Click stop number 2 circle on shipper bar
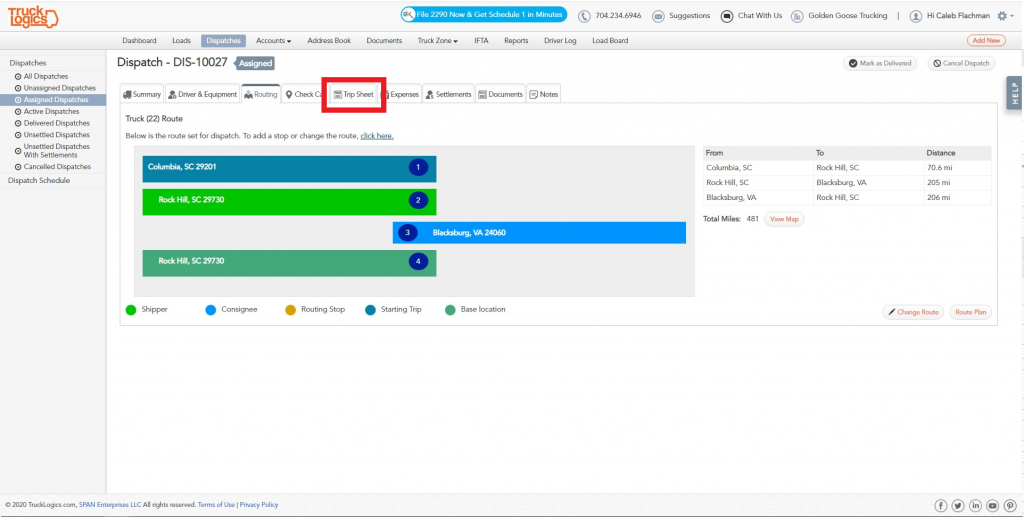The height and width of the screenshot is (517, 1024). tap(418, 200)
